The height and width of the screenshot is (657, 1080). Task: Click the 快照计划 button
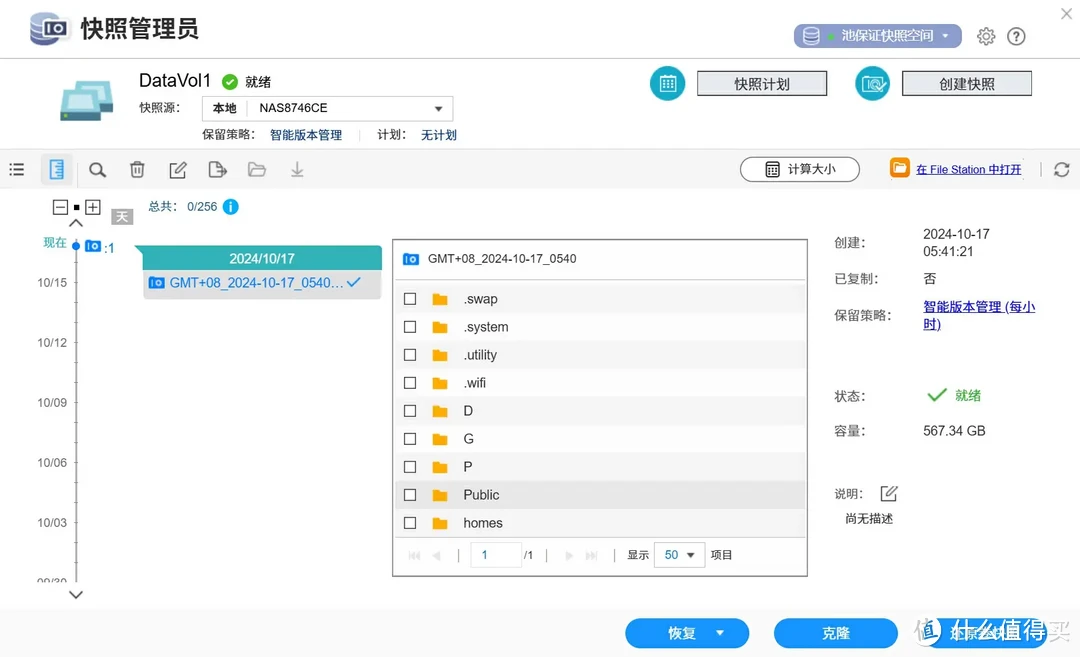click(x=762, y=84)
